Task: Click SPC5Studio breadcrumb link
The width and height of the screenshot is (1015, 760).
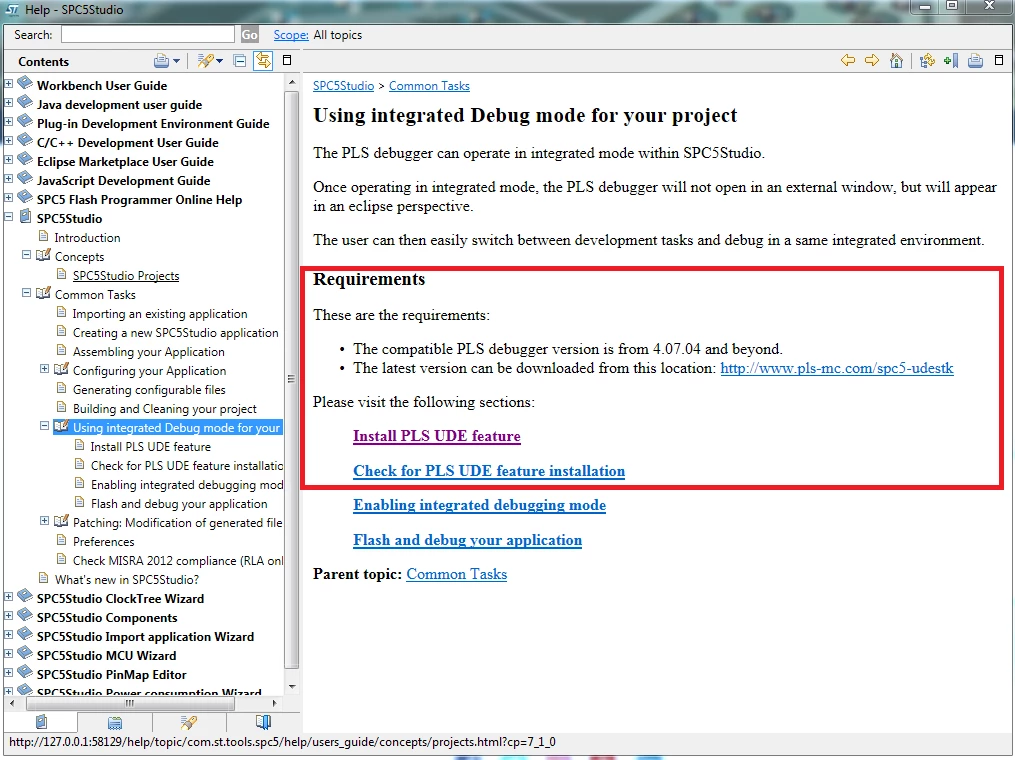Action: coord(344,85)
